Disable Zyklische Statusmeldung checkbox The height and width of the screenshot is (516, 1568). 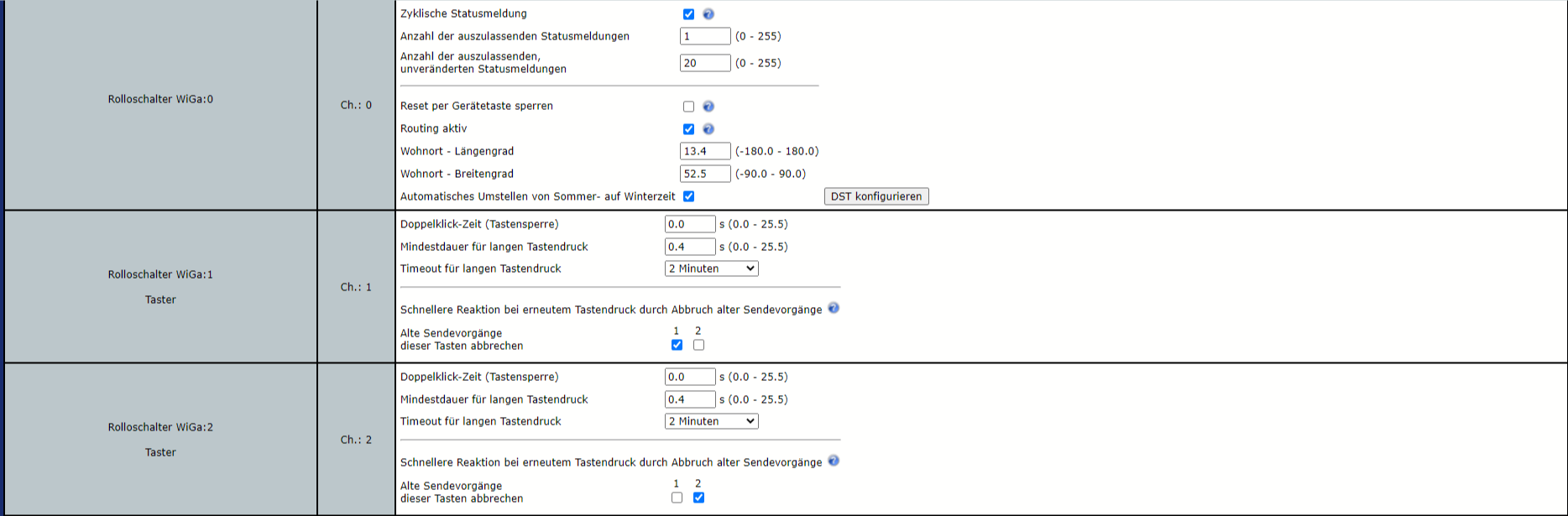click(688, 14)
